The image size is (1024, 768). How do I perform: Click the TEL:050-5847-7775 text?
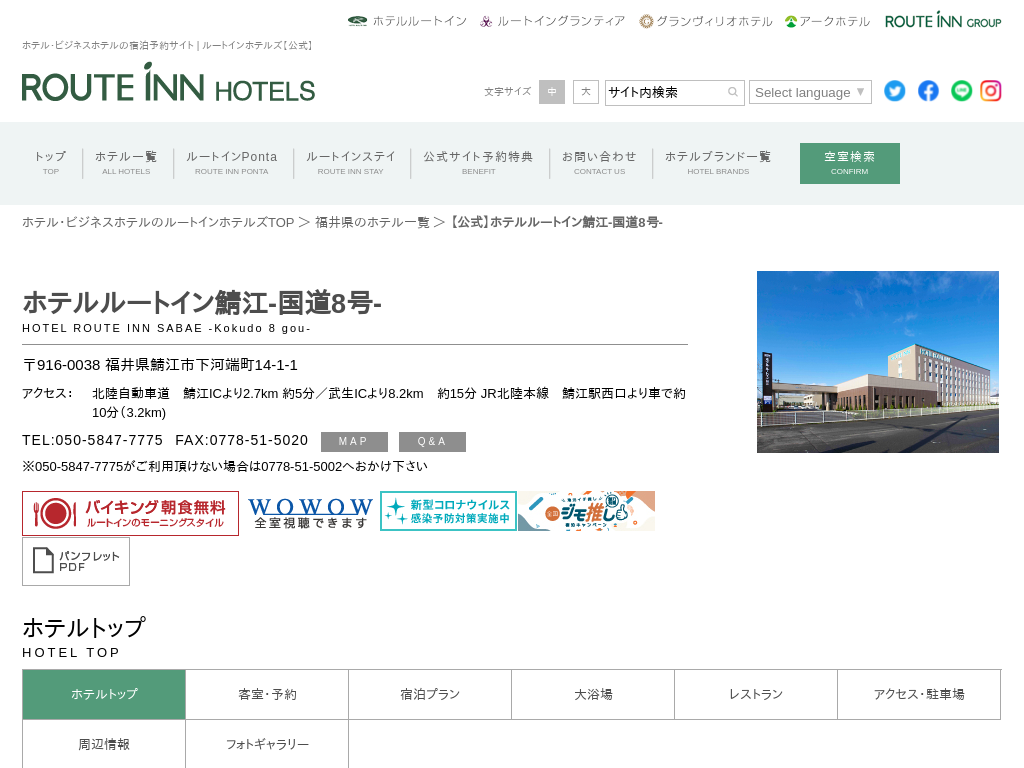[93, 441]
